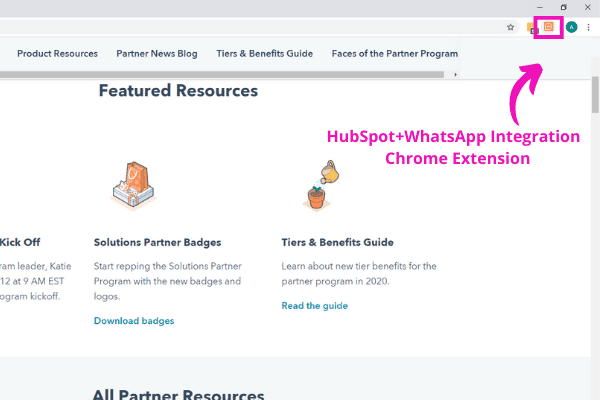The height and width of the screenshot is (400, 600).
Task: Open the Product Resources nav item
Action: click(57, 54)
